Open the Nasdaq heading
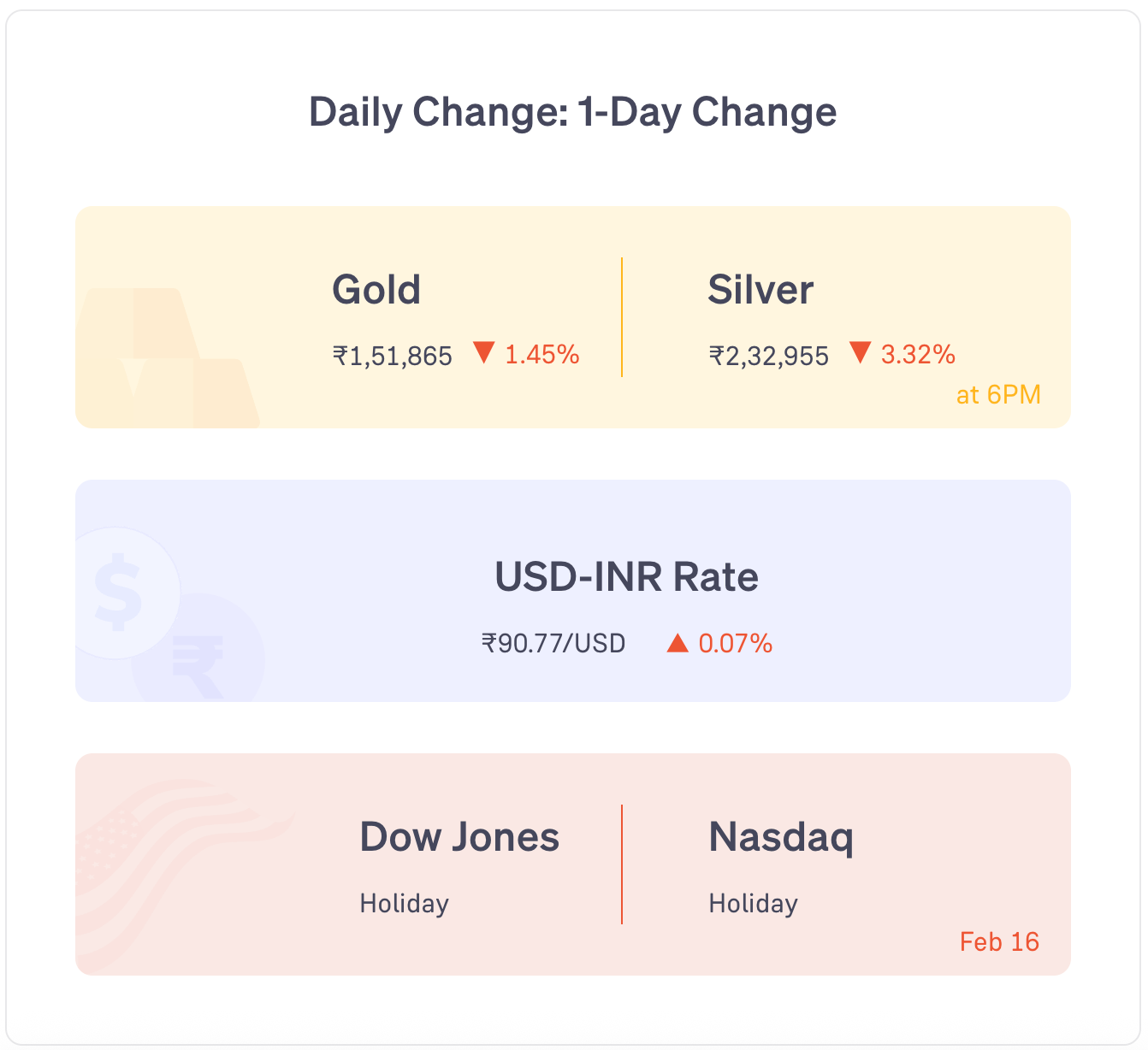This screenshot has width=1148, height=1050. pos(781,839)
